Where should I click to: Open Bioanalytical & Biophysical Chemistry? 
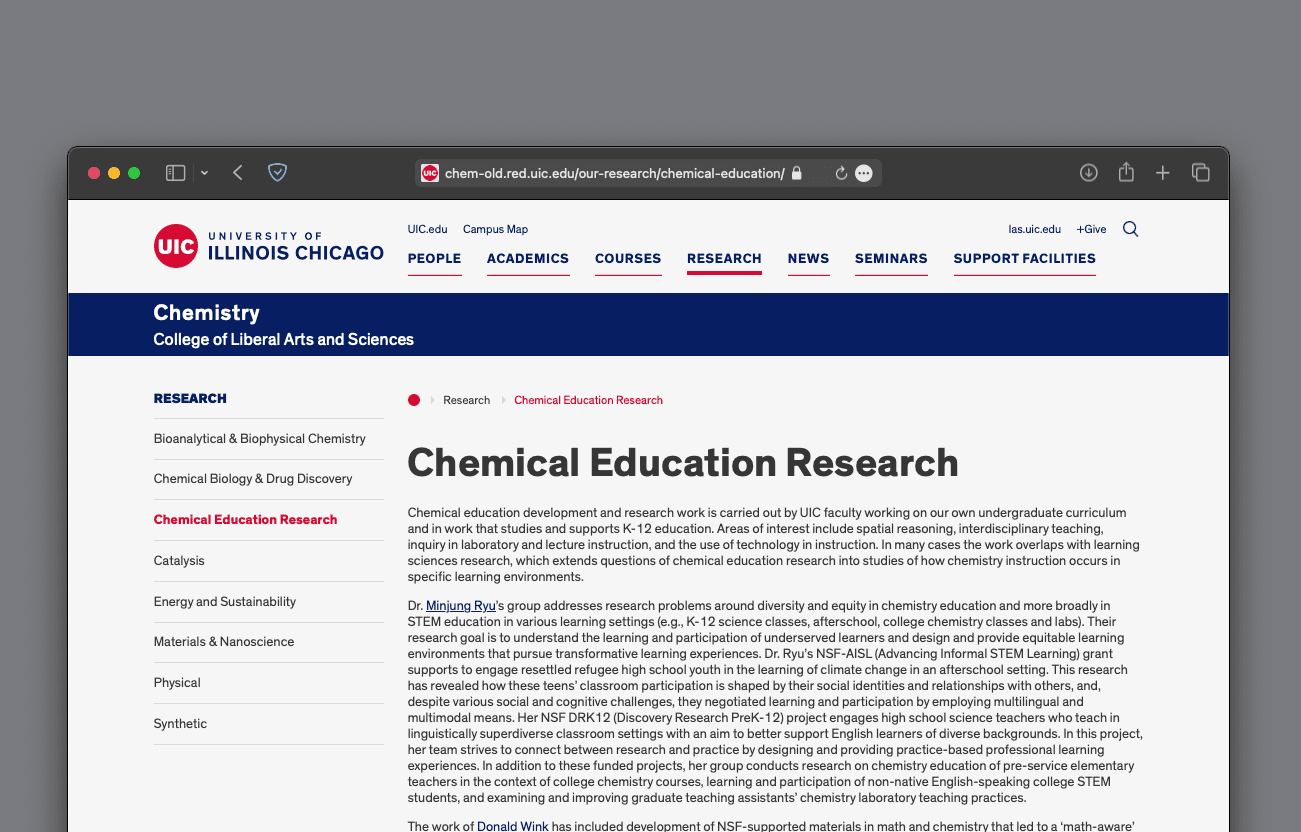click(x=260, y=439)
